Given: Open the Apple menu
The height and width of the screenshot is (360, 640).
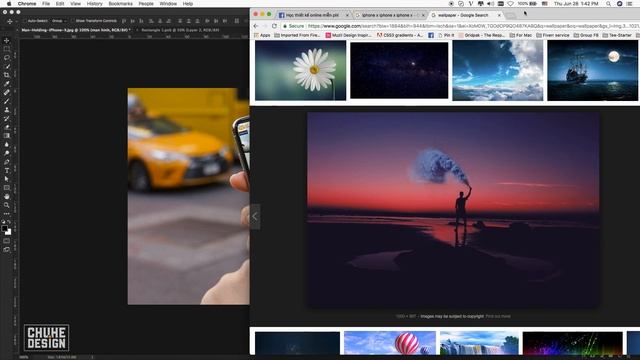Looking at the screenshot, I should (9, 4).
